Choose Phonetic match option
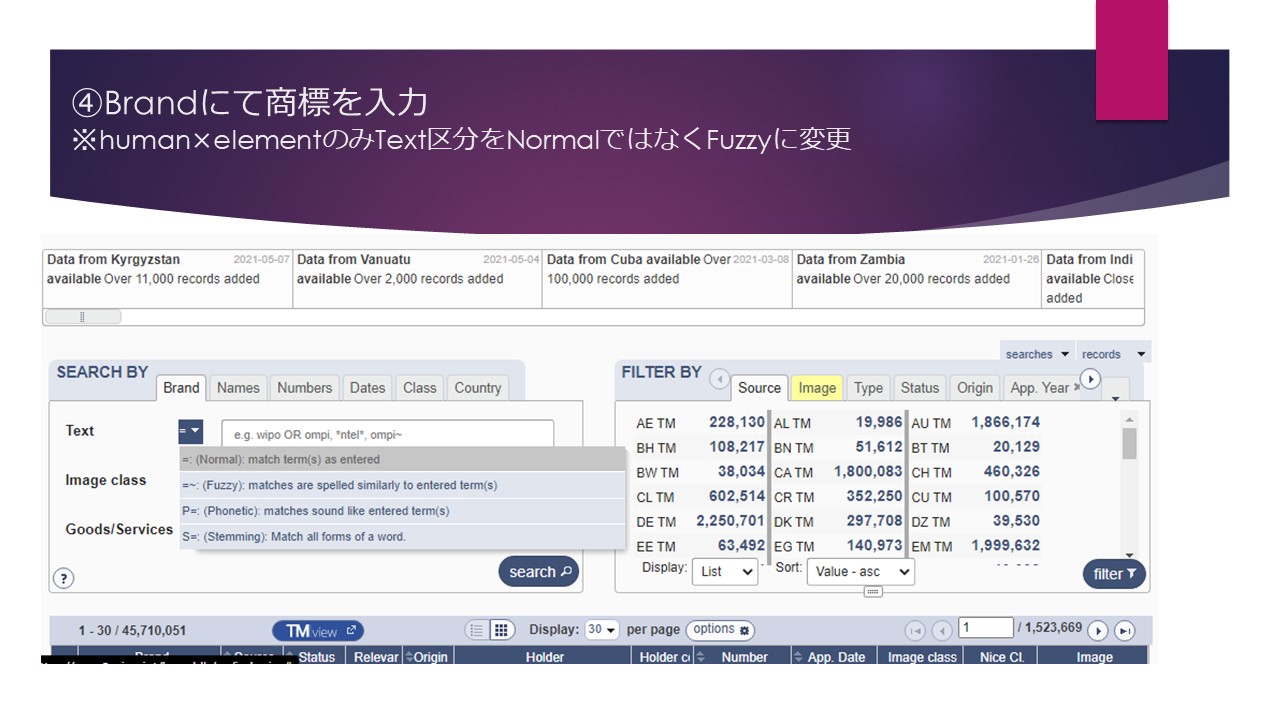The image size is (1280, 720). 402,511
